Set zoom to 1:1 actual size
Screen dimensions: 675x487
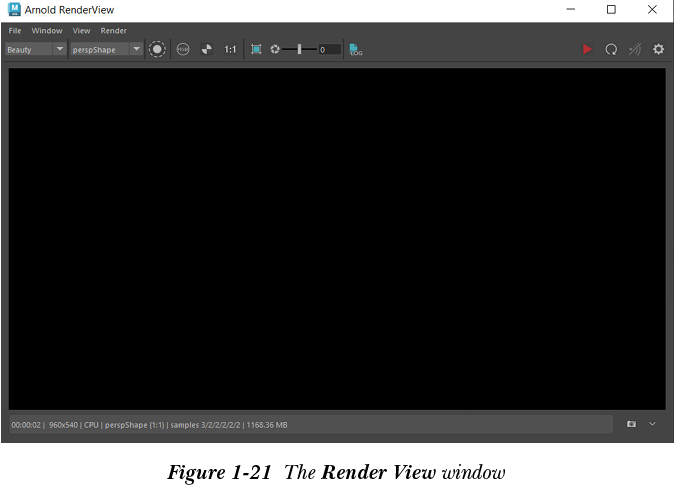coord(231,49)
